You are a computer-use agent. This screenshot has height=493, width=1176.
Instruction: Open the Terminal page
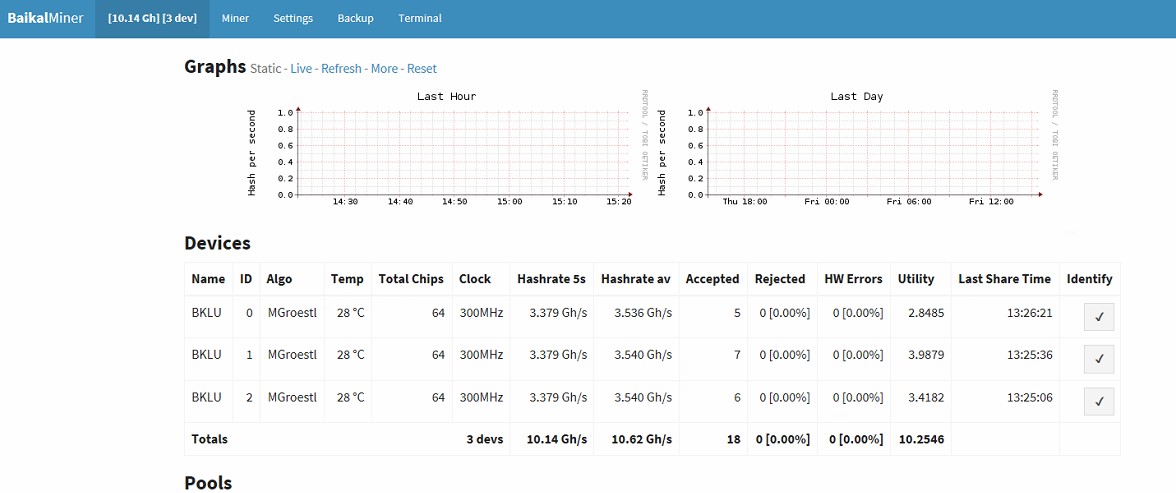point(420,18)
